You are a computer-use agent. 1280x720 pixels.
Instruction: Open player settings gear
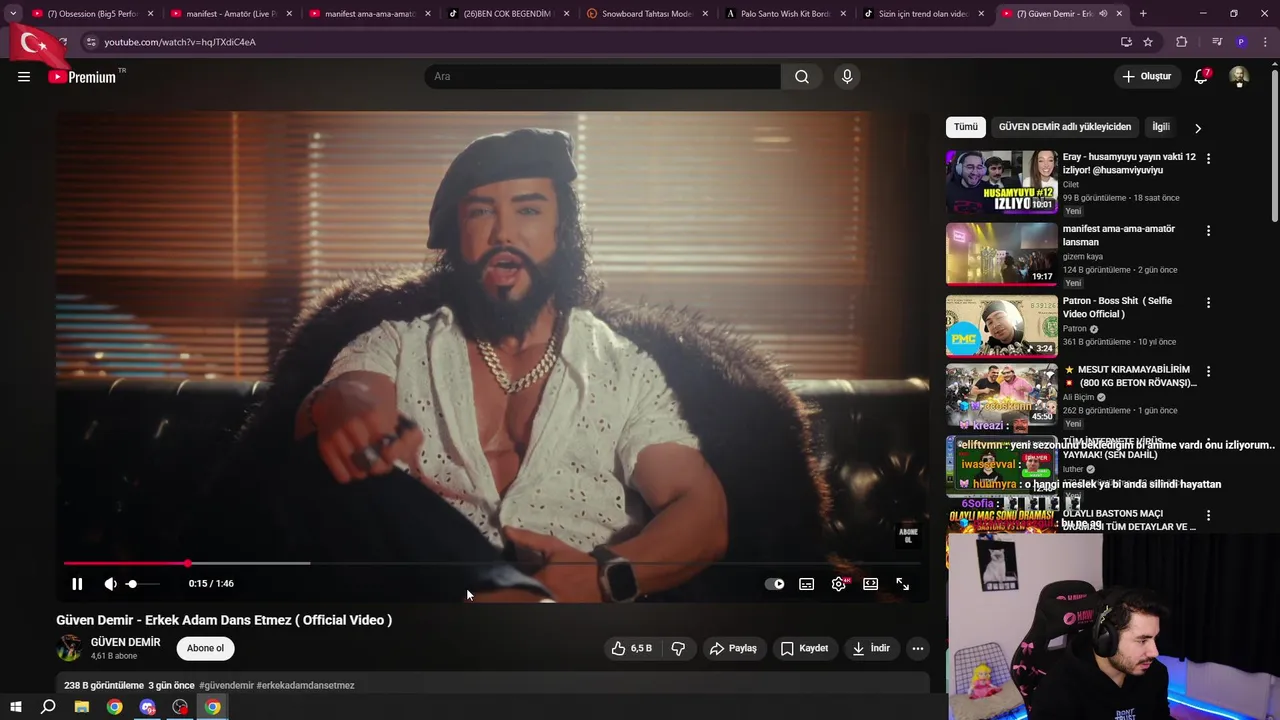[839, 584]
